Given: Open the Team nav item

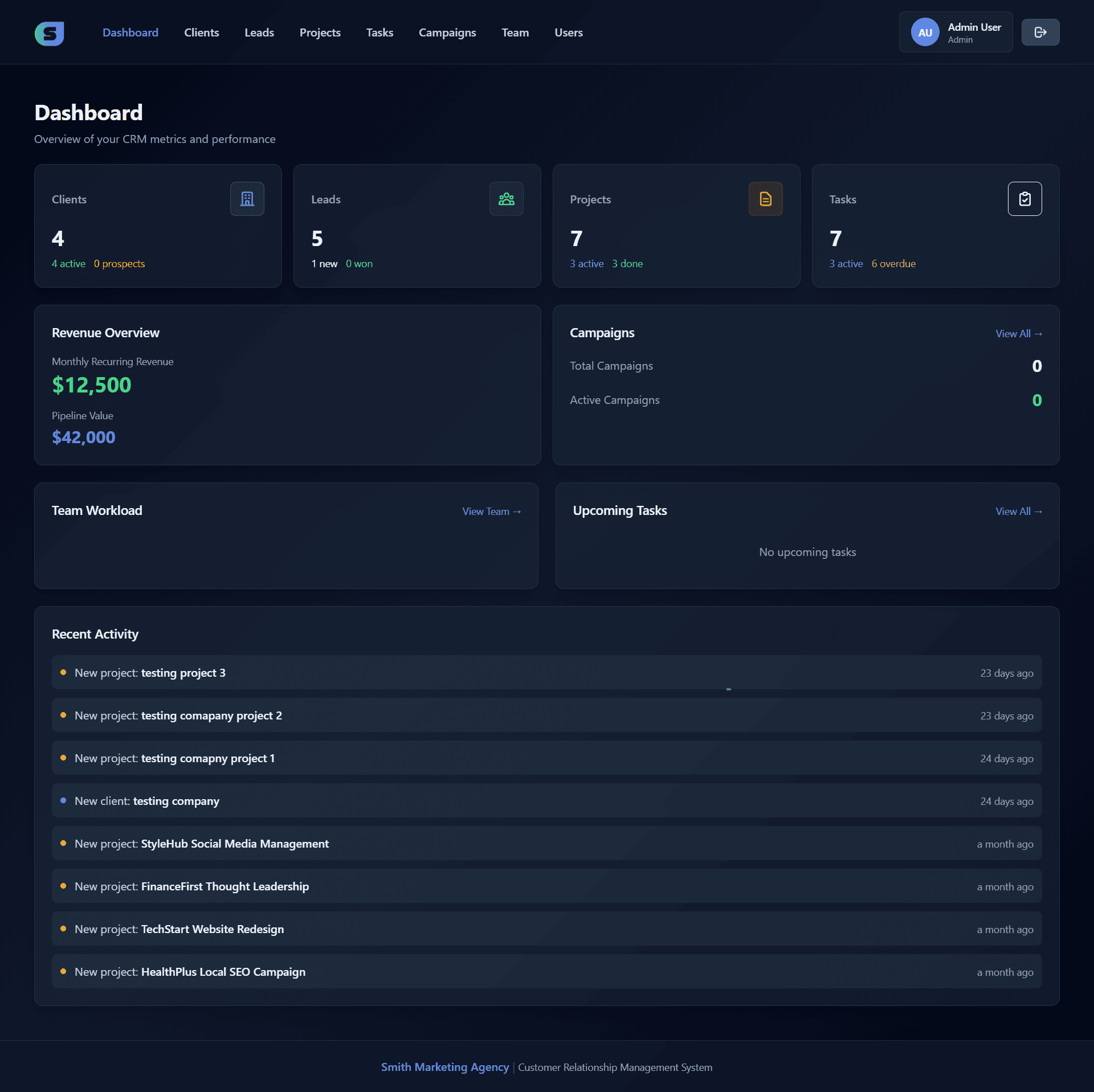Looking at the screenshot, I should tap(515, 32).
